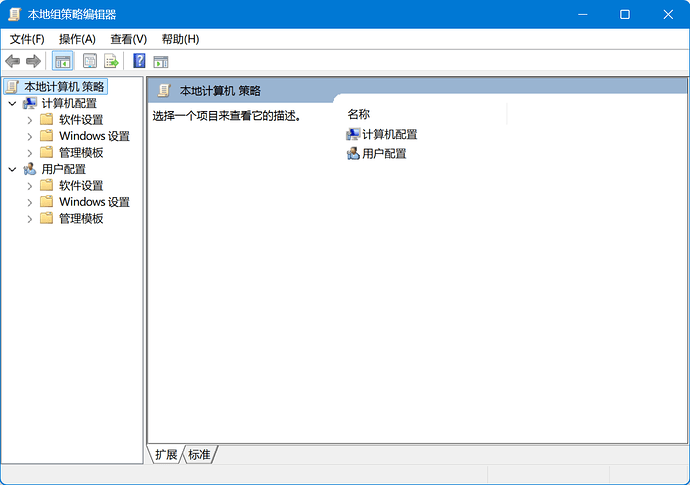Select 本地计算机 策略 root tree label
The height and width of the screenshot is (485, 690).
coord(64,87)
